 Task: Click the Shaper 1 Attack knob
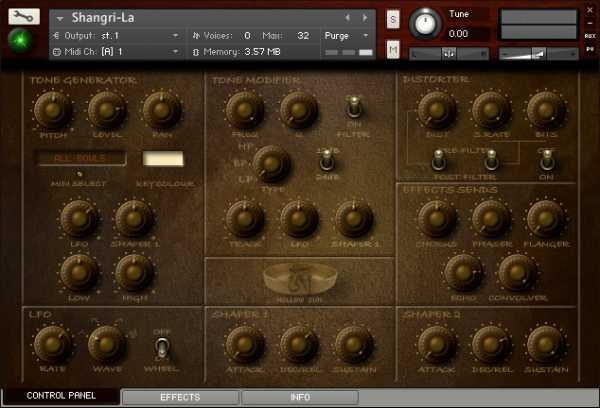click(245, 344)
